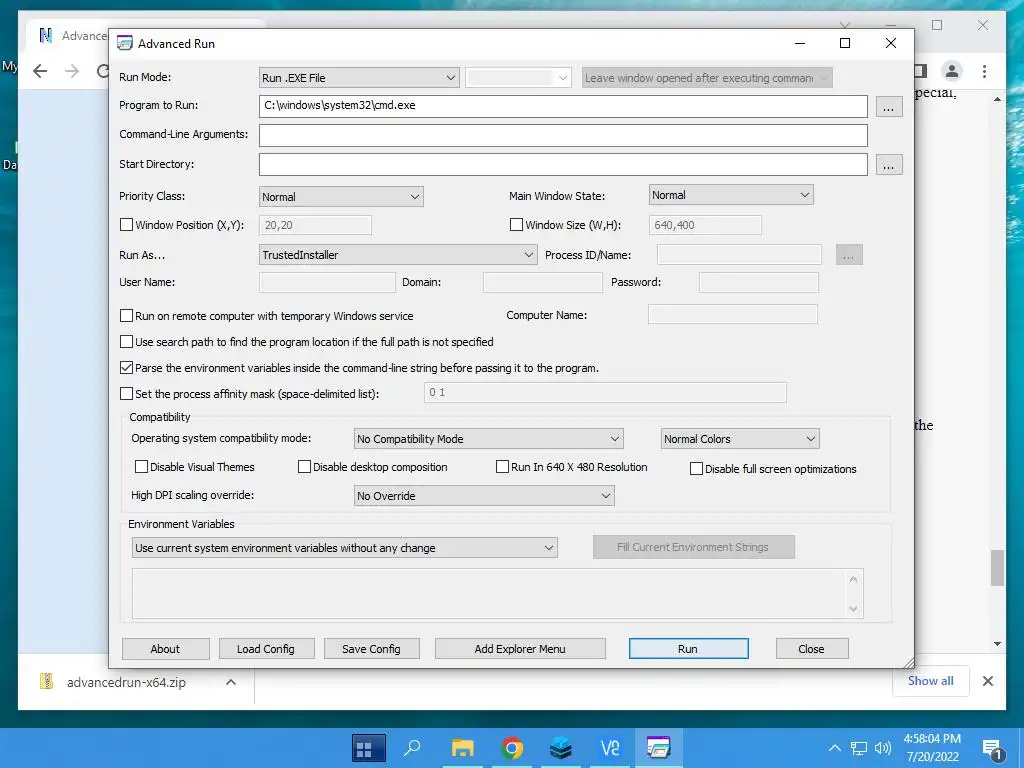The image size is (1024, 768).
Task: Show hidden system tray icons chevron
Action: coord(835,748)
